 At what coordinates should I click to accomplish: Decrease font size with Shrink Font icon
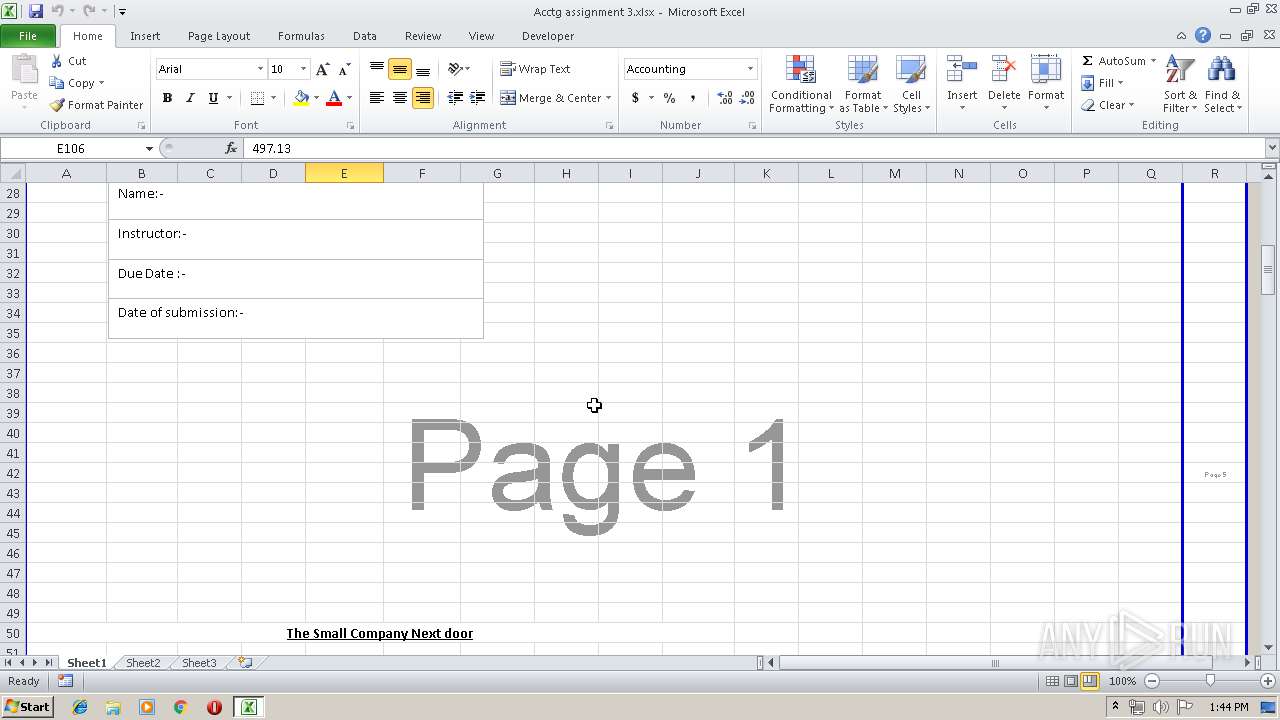point(344,69)
